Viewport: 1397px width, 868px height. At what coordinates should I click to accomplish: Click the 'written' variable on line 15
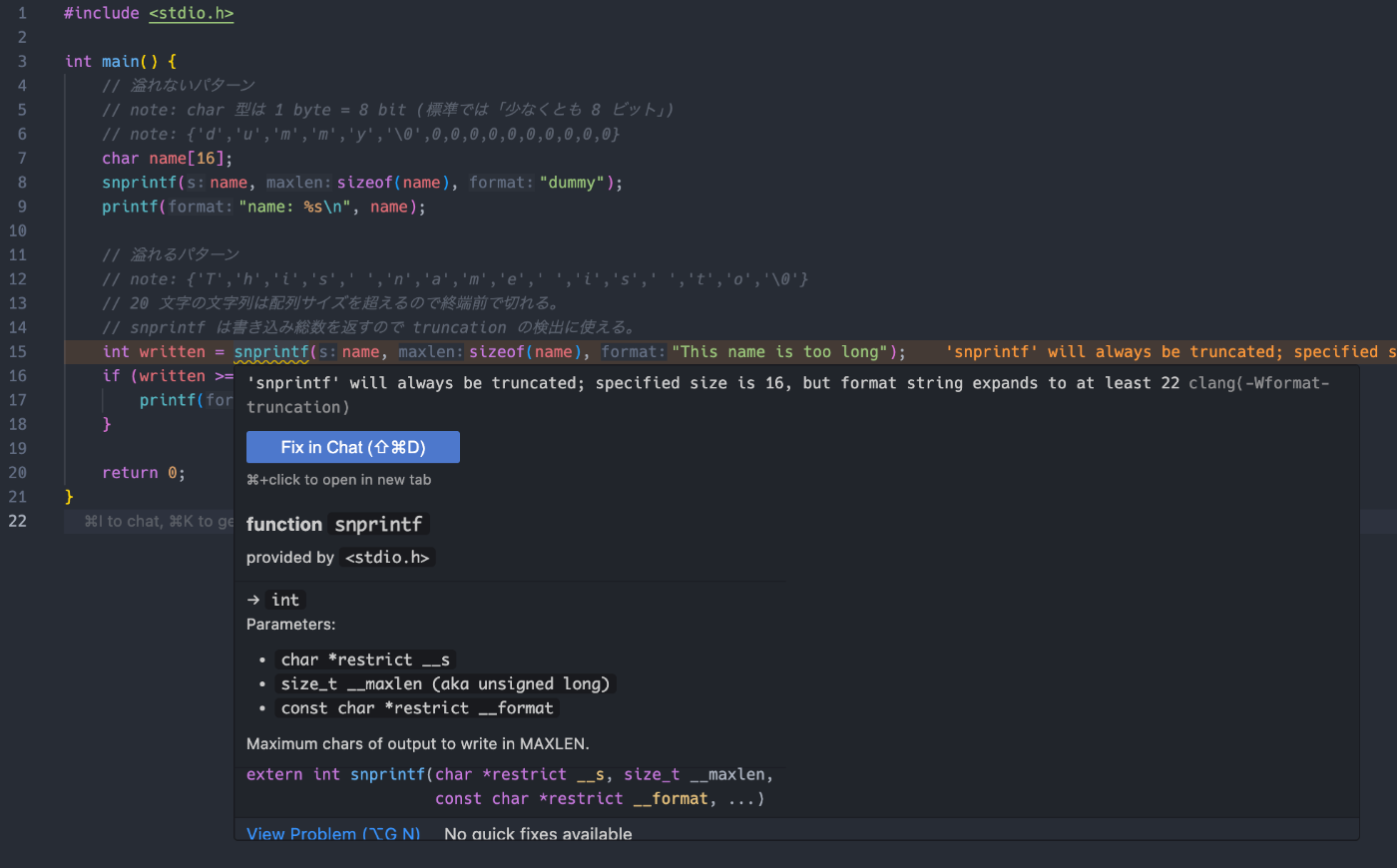point(172,351)
